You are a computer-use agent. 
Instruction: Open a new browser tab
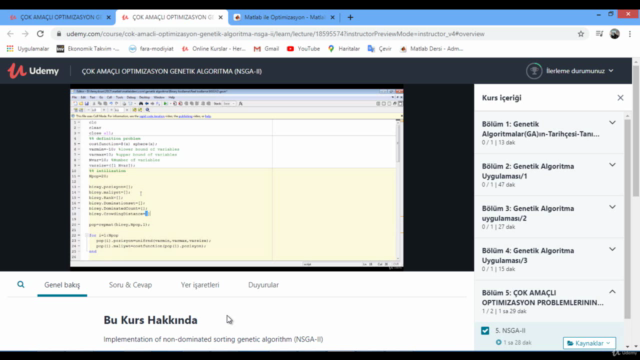[350, 17]
